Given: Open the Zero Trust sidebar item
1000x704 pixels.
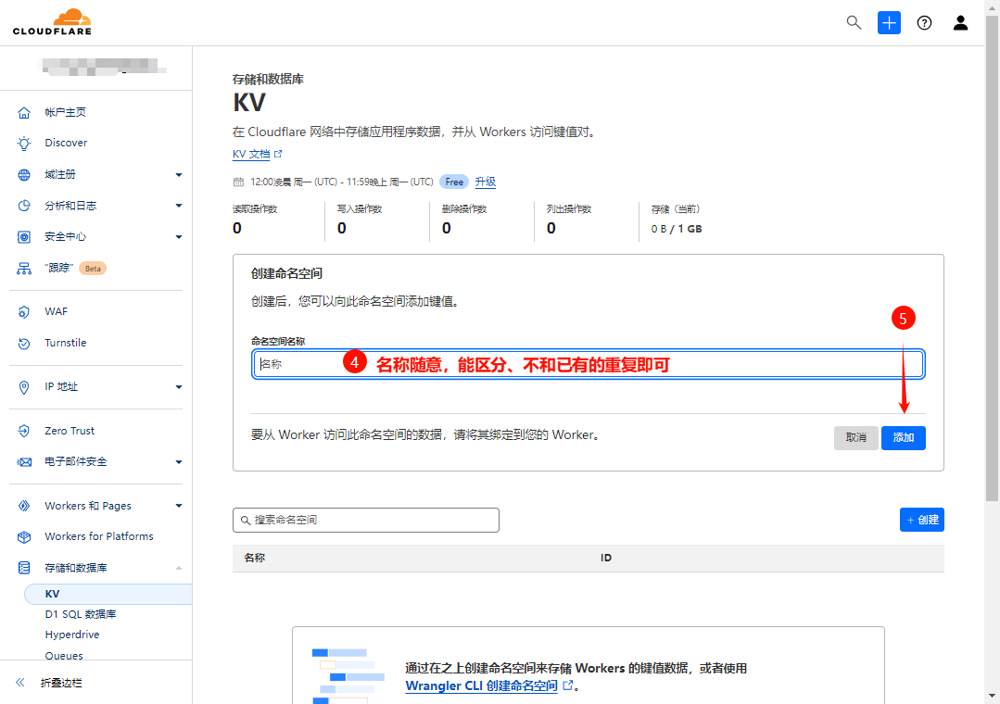Looking at the screenshot, I should [70, 431].
